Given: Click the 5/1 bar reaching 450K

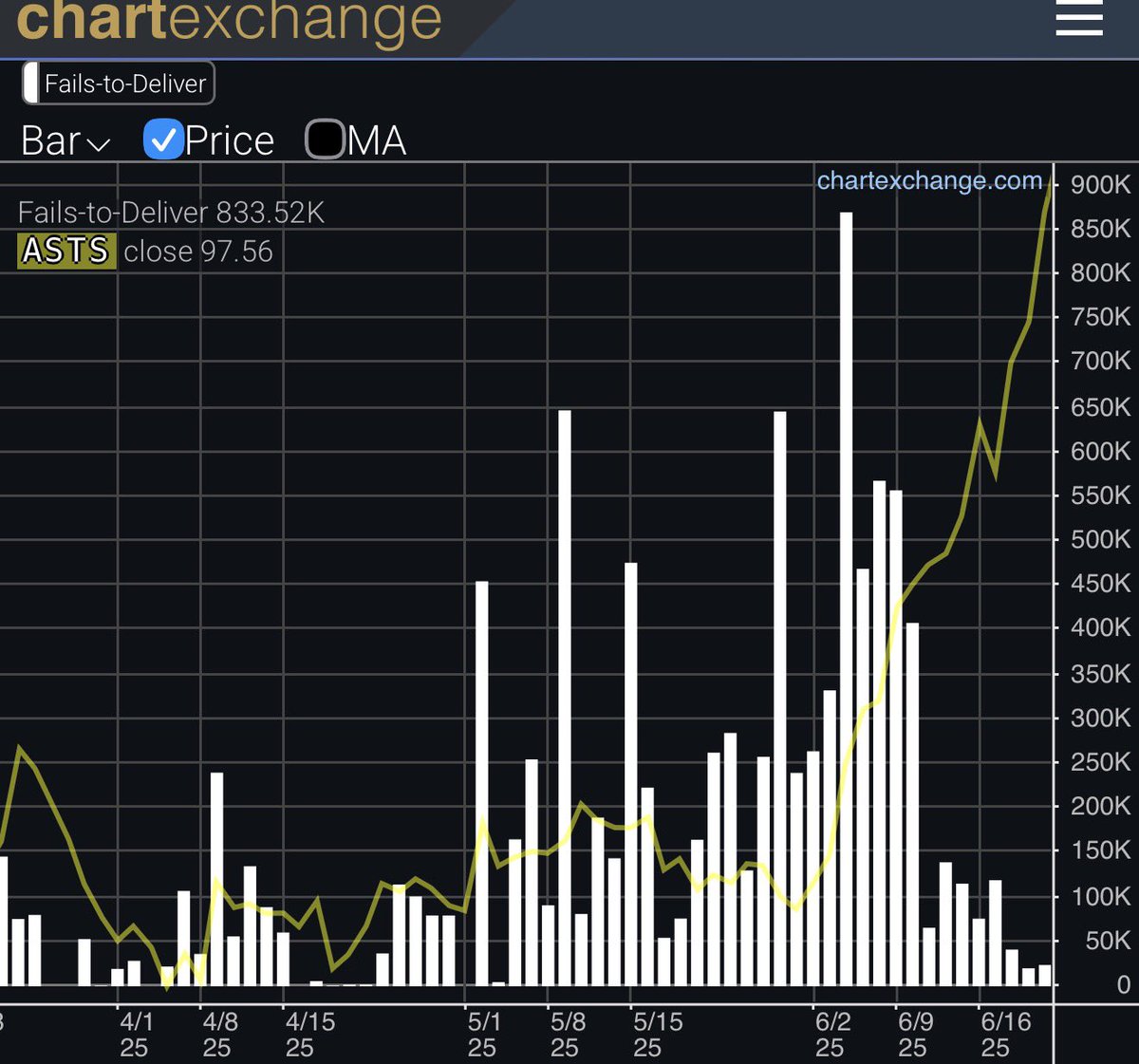Looking at the screenshot, I should 481,783.
